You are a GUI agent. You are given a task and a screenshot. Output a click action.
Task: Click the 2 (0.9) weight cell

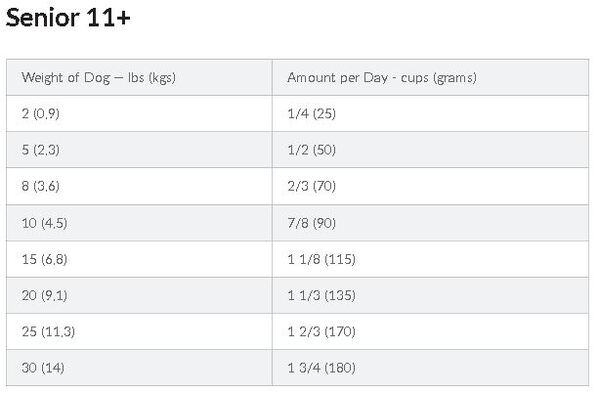(x=139, y=114)
